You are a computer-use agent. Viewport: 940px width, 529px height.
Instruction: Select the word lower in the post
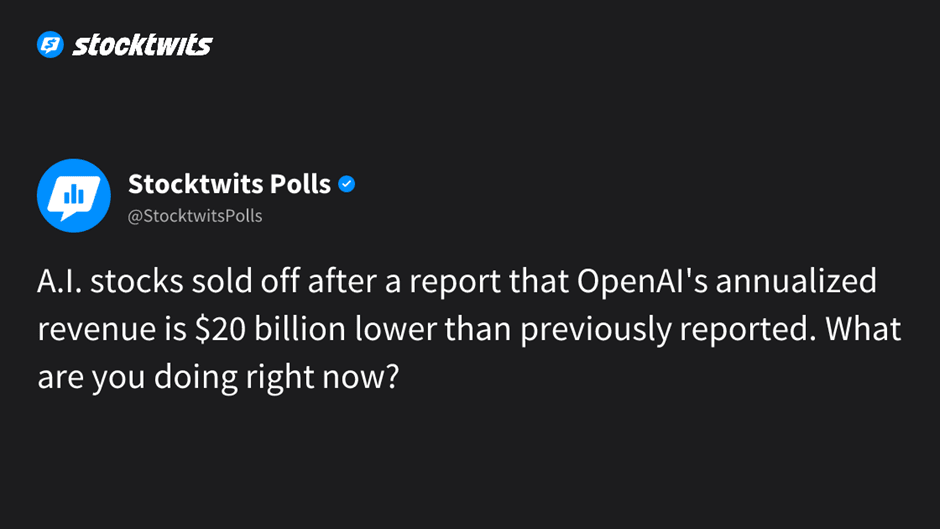tap(396, 329)
